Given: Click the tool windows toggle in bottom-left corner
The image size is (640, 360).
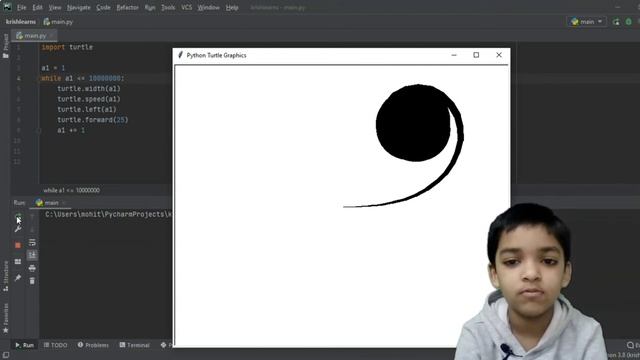Looking at the screenshot, I should tap(6, 355).
